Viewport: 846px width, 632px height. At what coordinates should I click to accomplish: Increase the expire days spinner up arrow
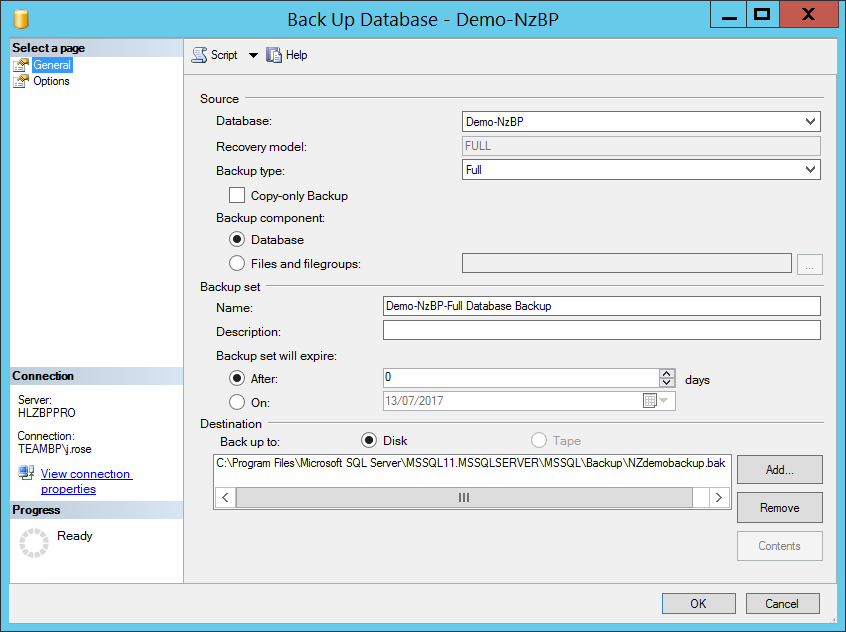pos(667,373)
